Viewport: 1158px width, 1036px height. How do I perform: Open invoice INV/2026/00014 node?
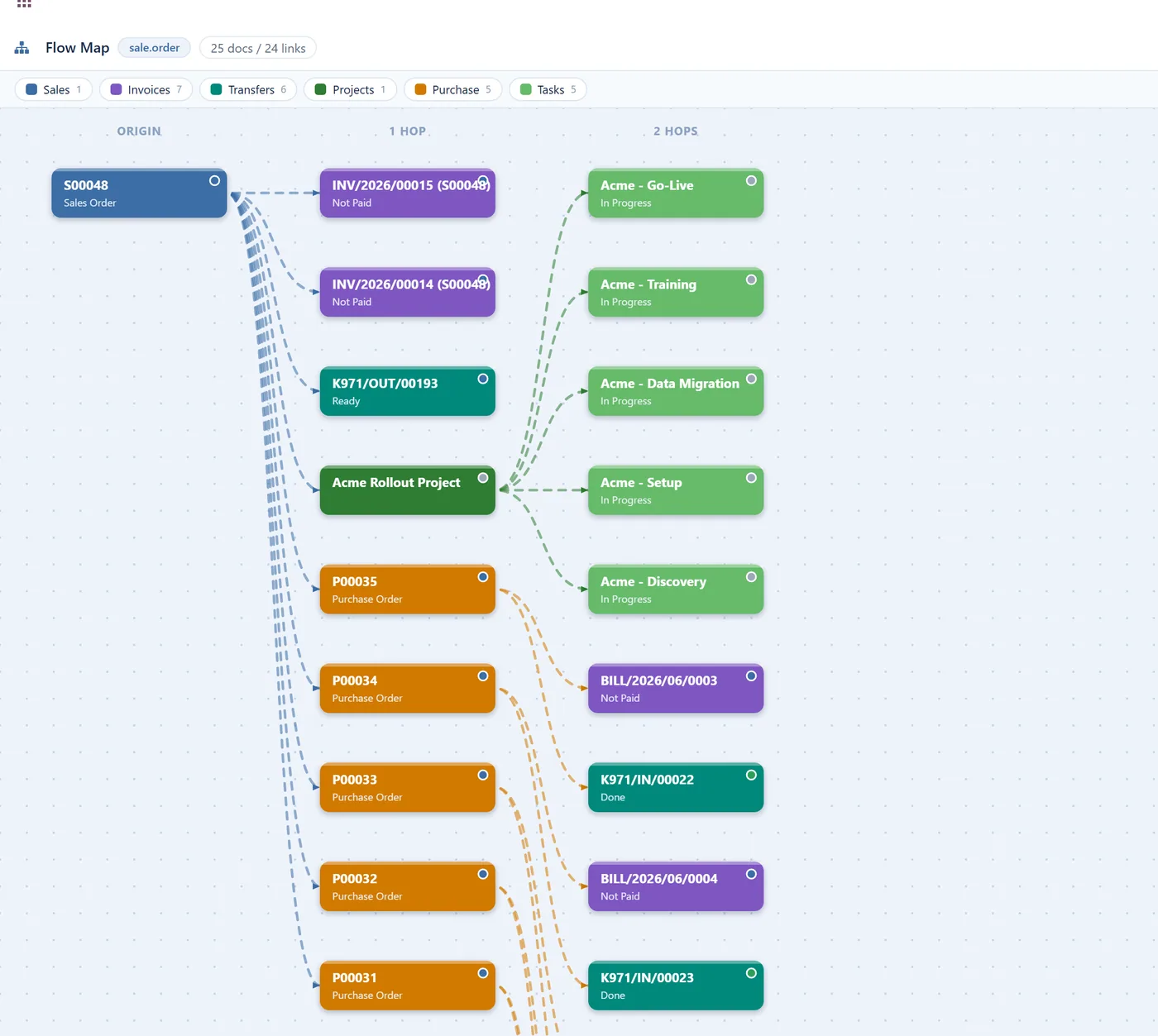[x=407, y=293]
